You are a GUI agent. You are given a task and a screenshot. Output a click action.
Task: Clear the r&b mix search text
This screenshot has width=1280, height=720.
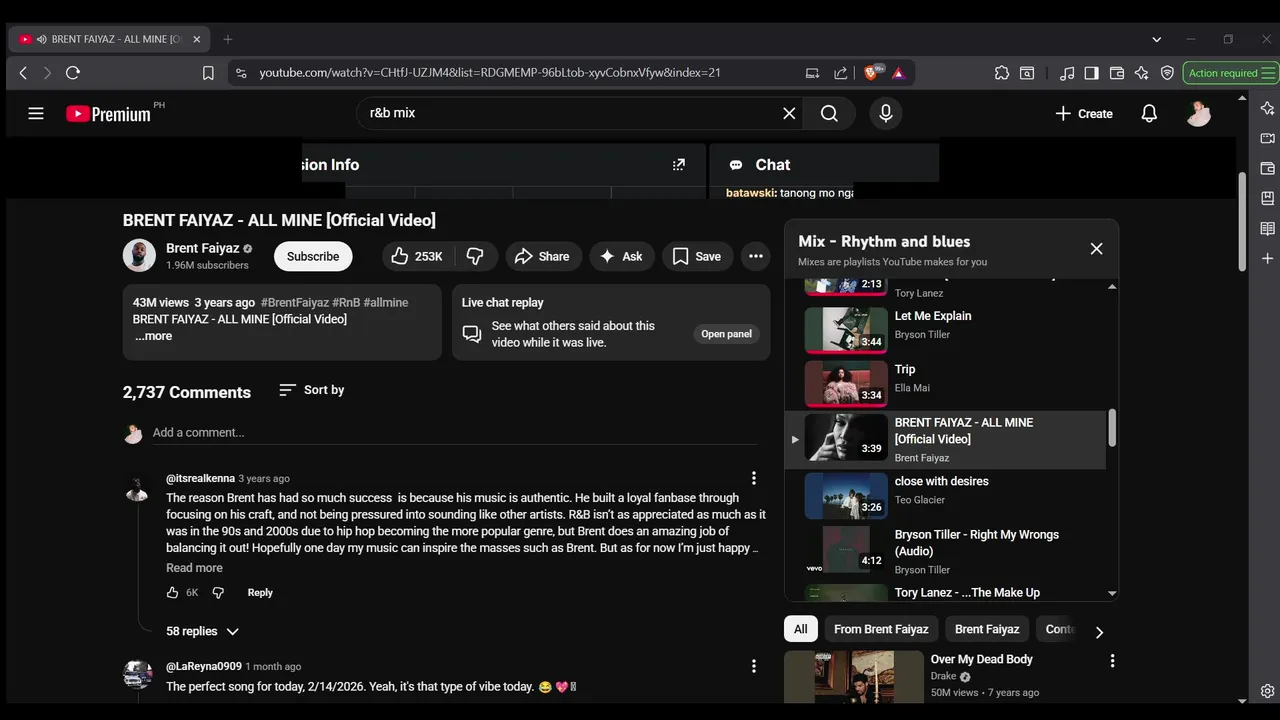pos(789,113)
